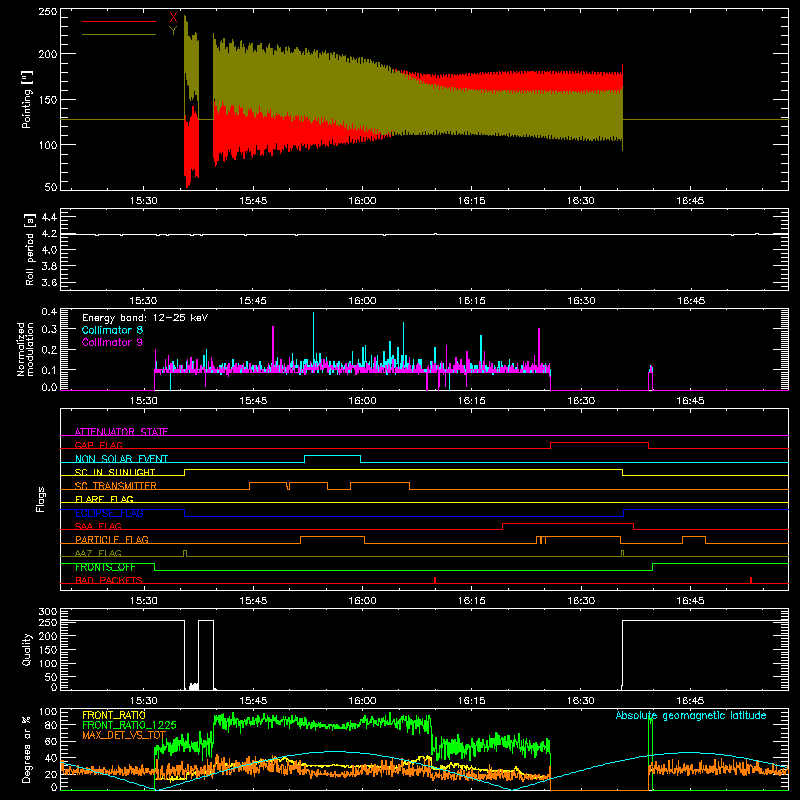Click the NON_SOLAR_EVENT raised cyan step
This screenshot has height=800, width=800.
click(x=333, y=456)
